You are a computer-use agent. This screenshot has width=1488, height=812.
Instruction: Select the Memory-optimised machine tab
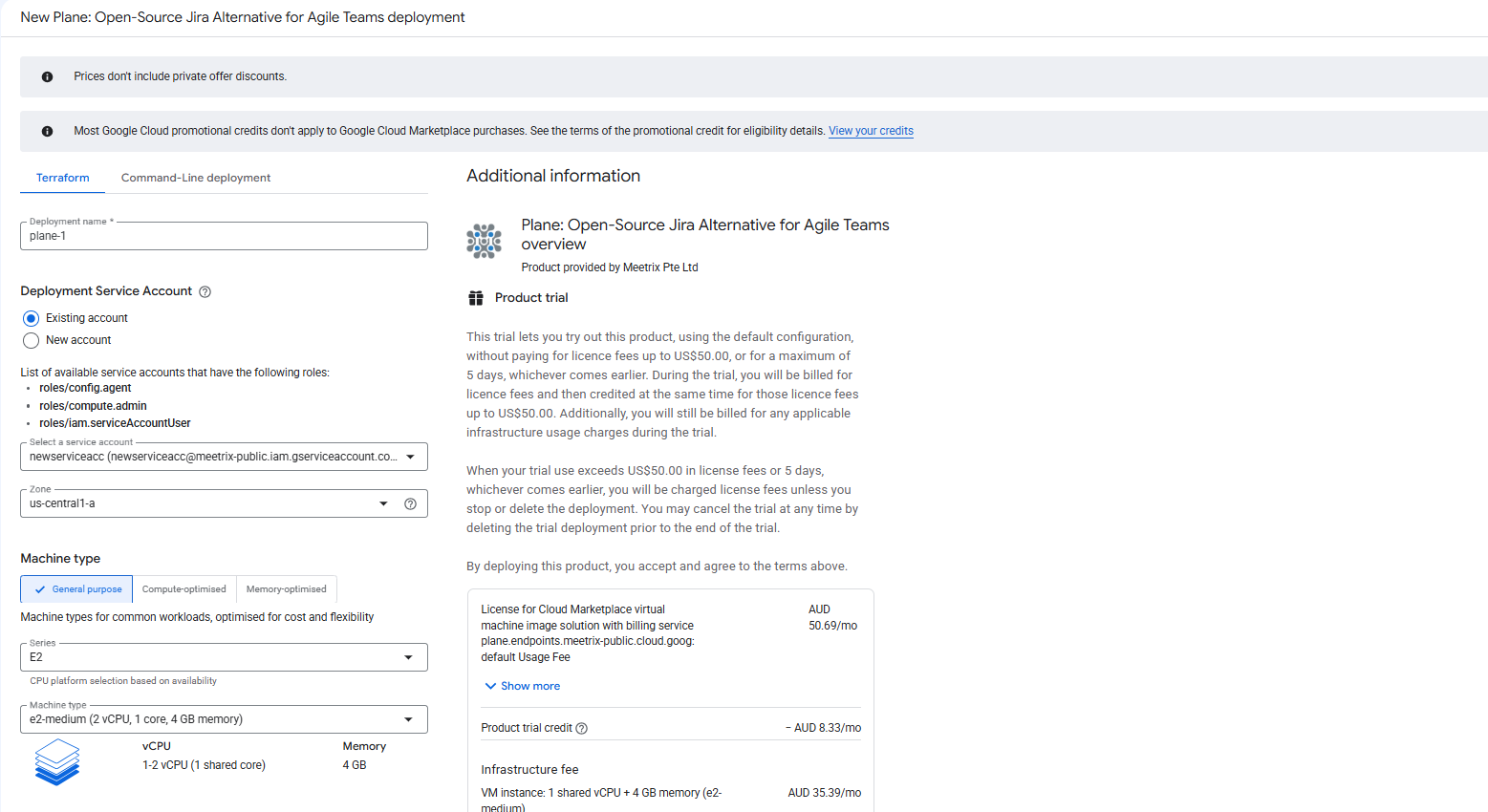point(287,589)
